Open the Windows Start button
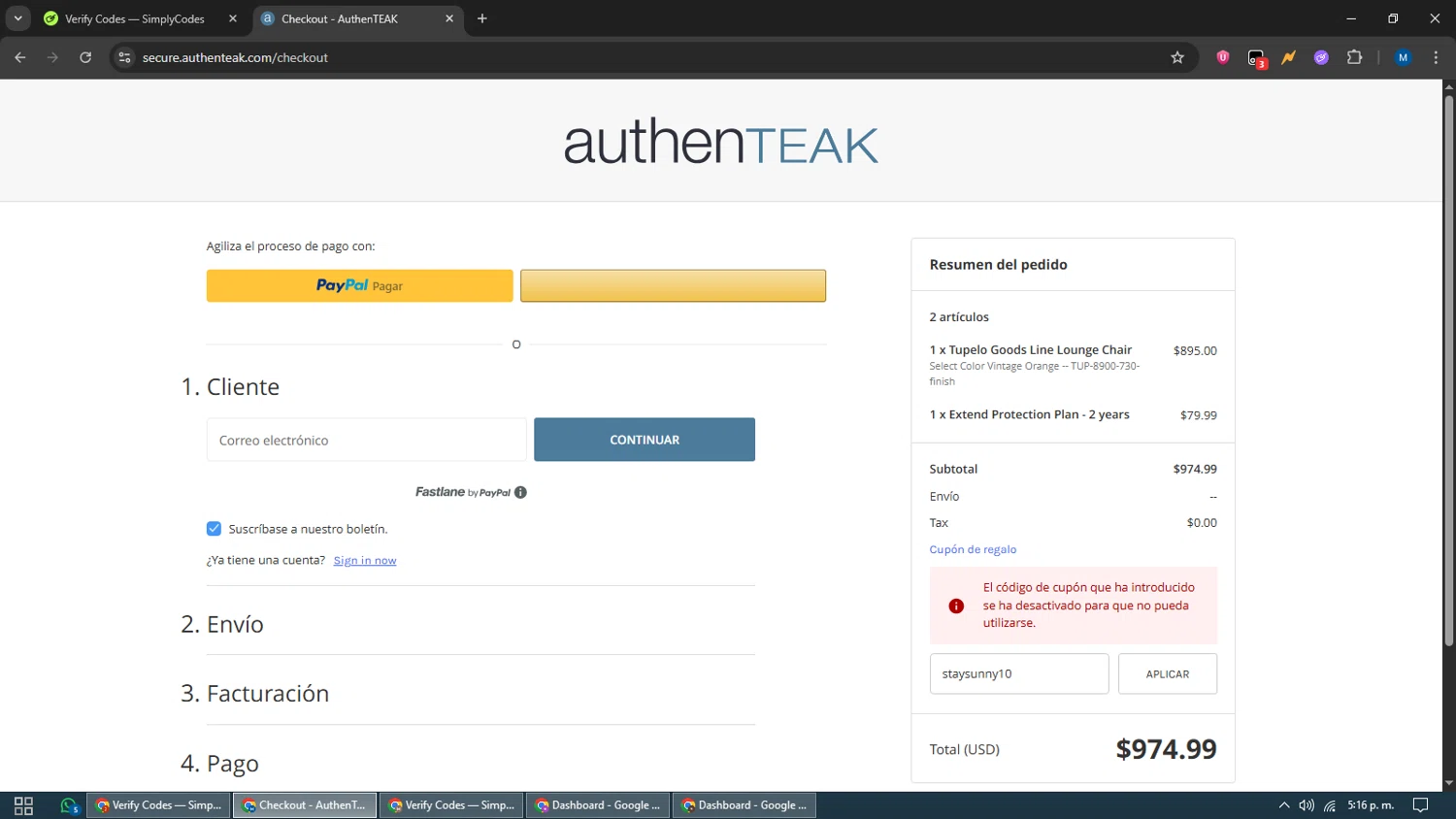Image resolution: width=1456 pixels, height=819 pixels. coord(23,805)
